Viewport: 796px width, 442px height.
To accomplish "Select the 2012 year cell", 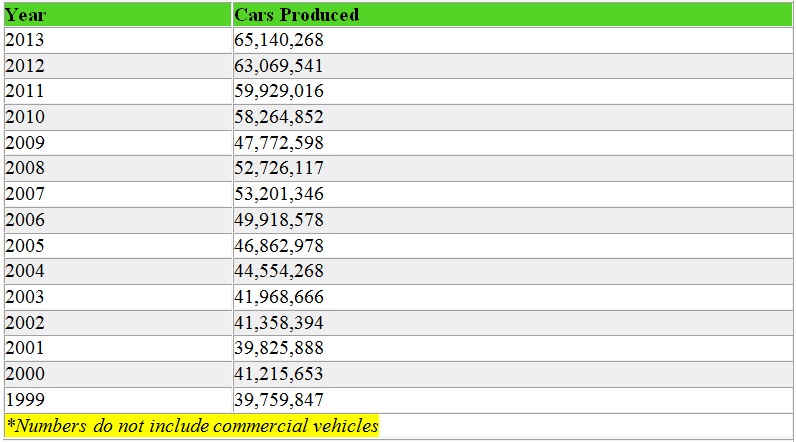I will 25,66.
